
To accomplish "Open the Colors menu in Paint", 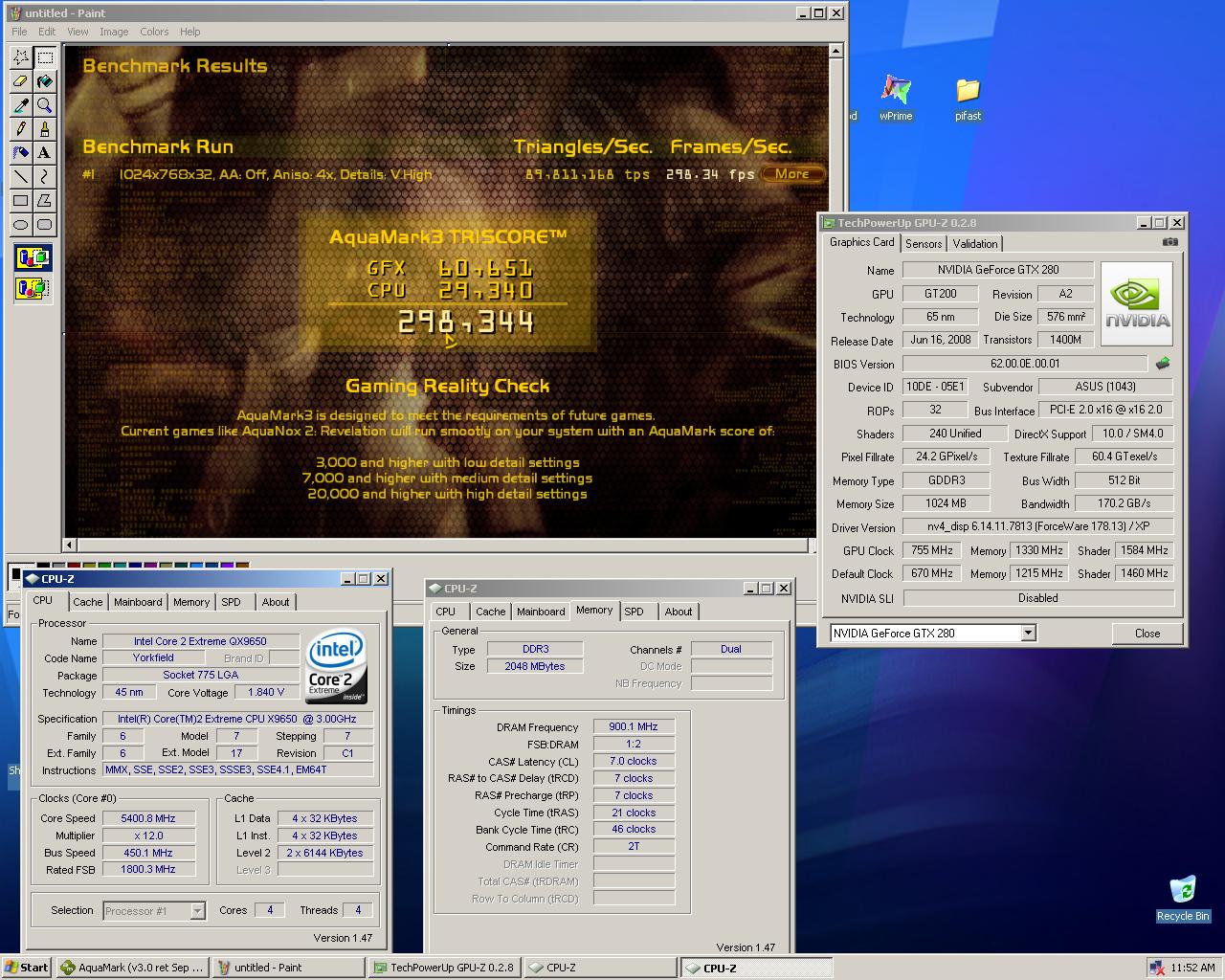I will [x=154, y=32].
